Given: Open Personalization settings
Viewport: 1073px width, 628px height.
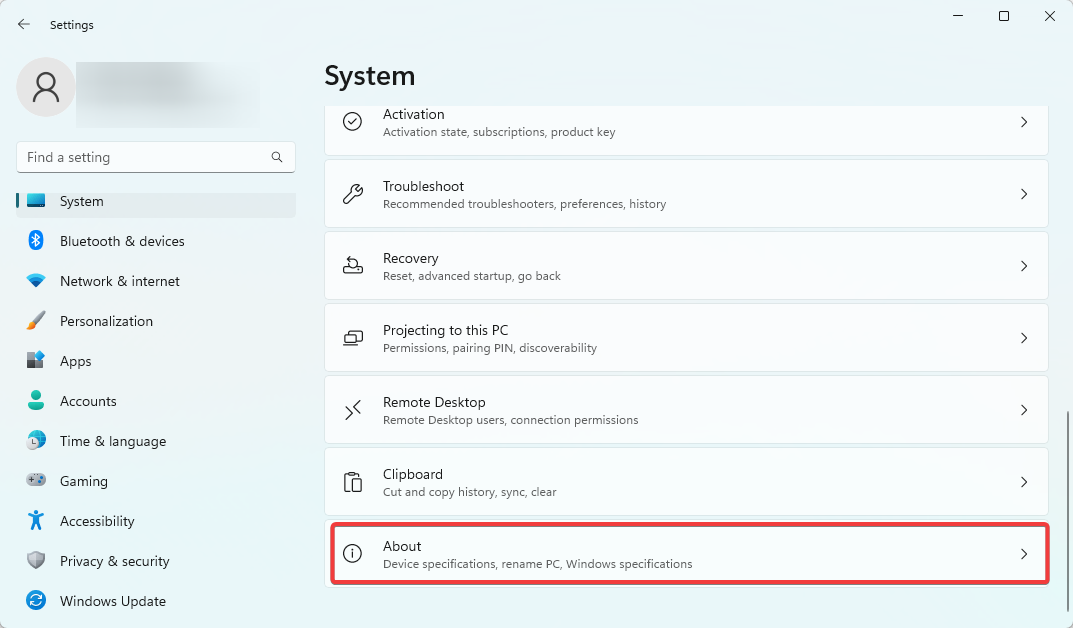Looking at the screenshot, I should click(x=156, y=321).
